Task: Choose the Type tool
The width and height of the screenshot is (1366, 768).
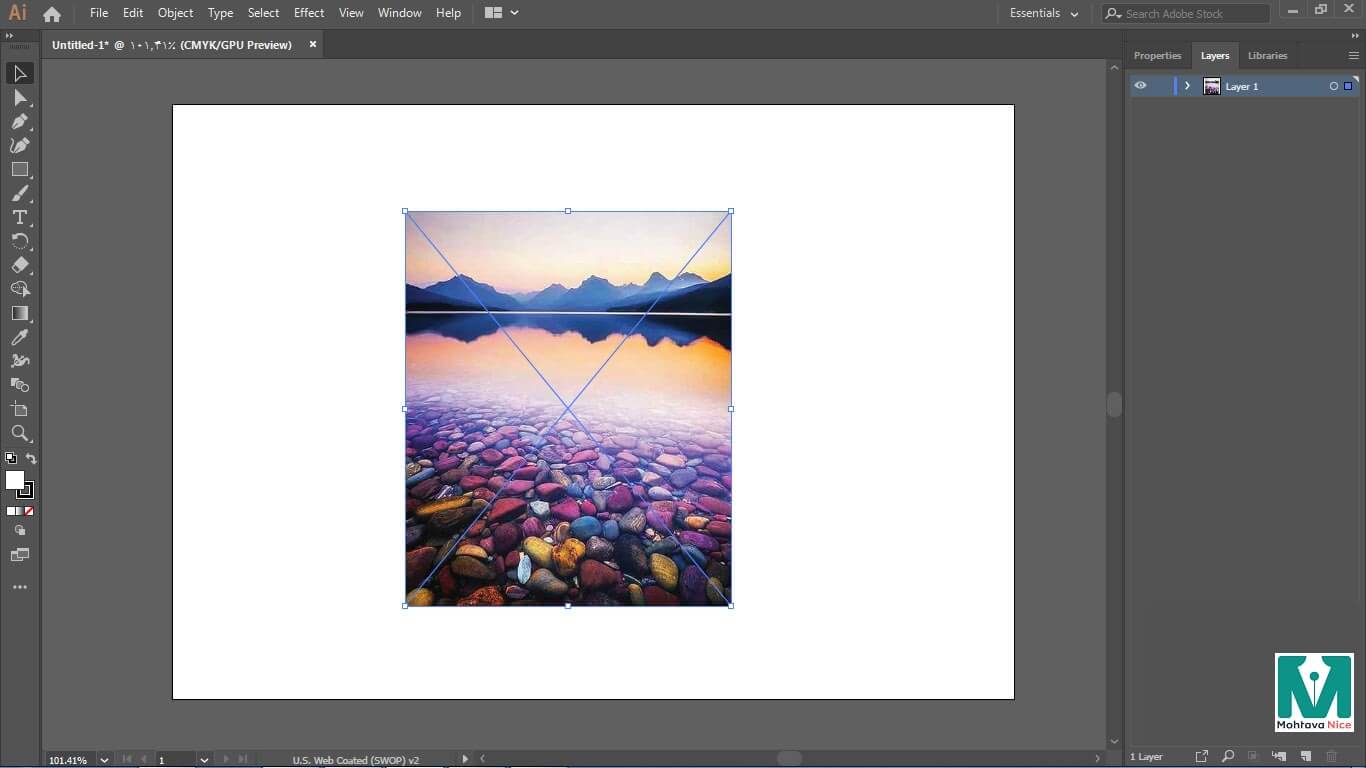Action: coord(20,218)
